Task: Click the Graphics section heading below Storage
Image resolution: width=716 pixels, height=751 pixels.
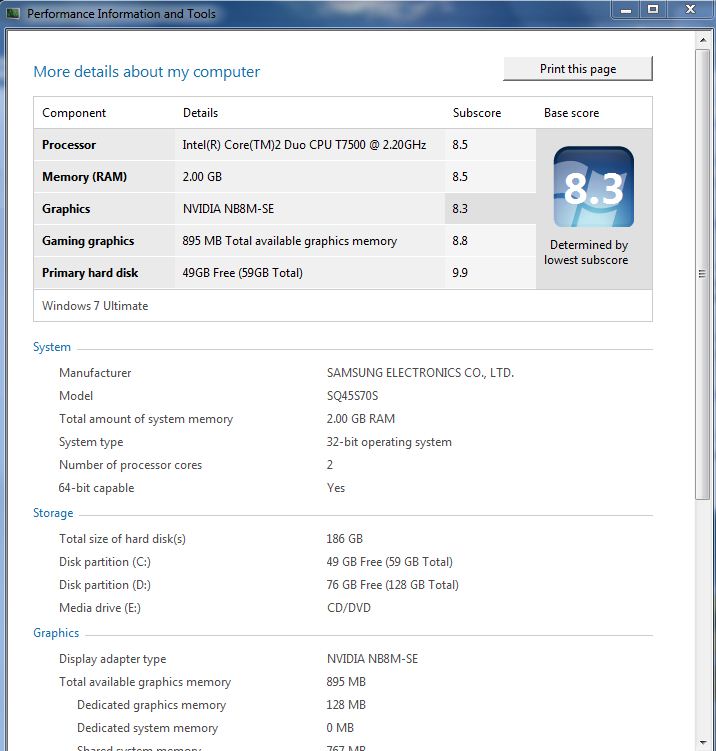Action: pos(56,633)
